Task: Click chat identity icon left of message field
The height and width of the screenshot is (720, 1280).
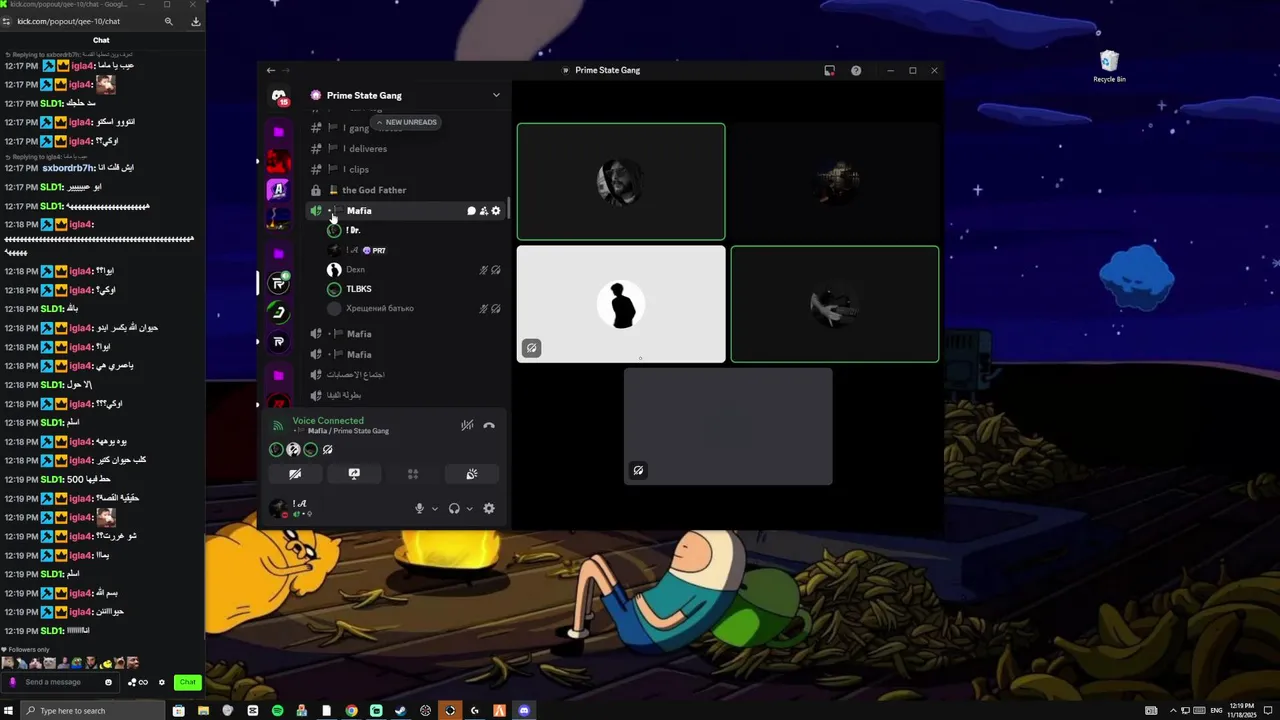Action: [x=13, y=682]
